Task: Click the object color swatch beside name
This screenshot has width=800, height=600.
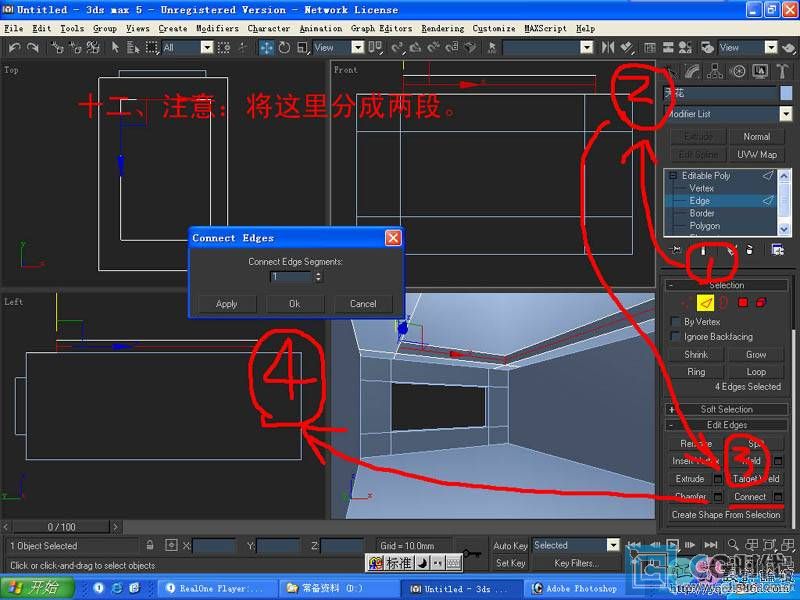Action: pos(786,93)
